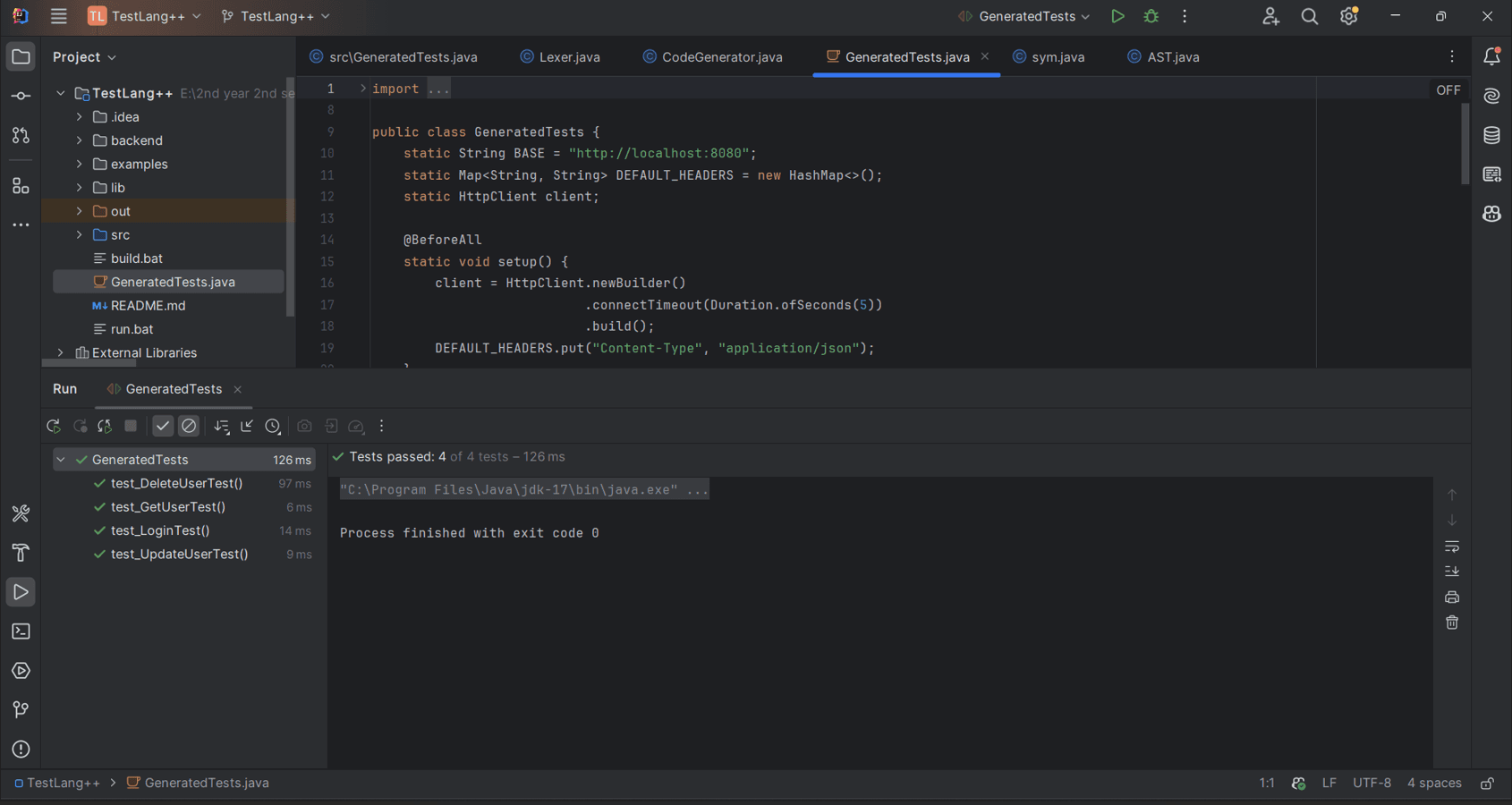Open the Terminal tool window
1512x805 pixels.
[x=21, y=631]
